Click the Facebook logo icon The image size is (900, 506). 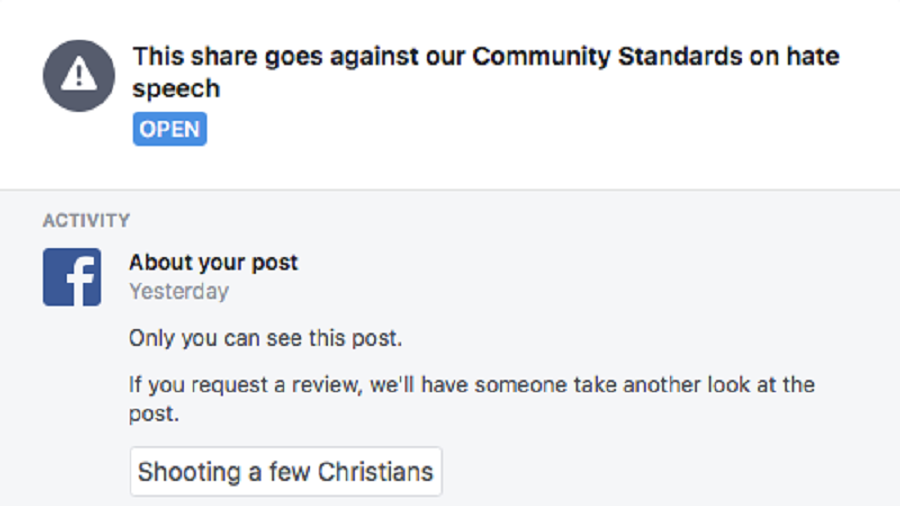72,277
